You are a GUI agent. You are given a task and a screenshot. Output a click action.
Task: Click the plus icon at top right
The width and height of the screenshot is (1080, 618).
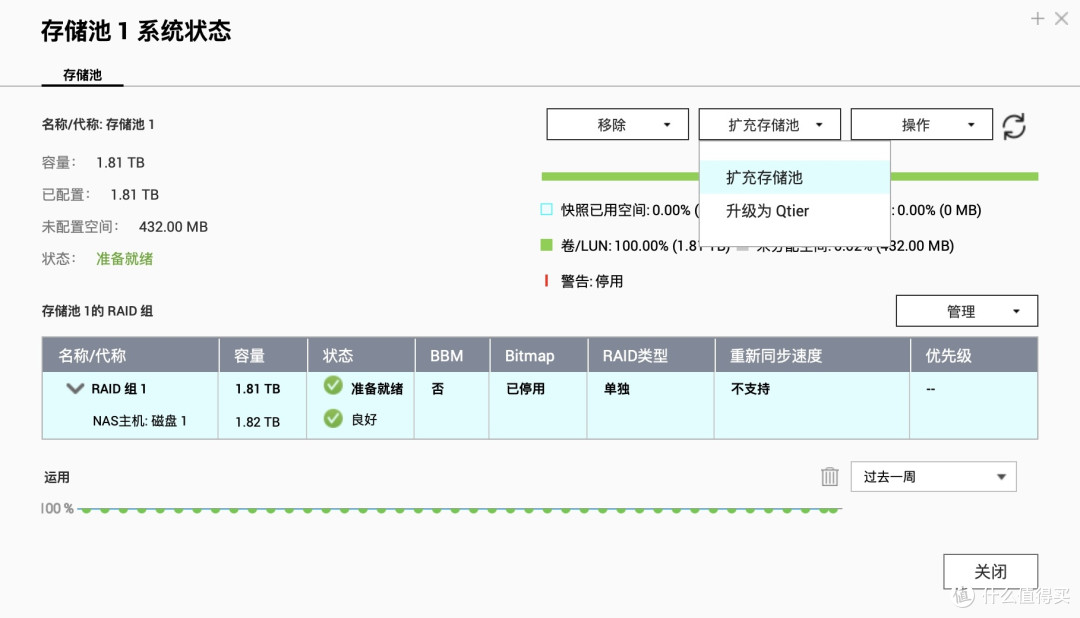(1037, 18)
